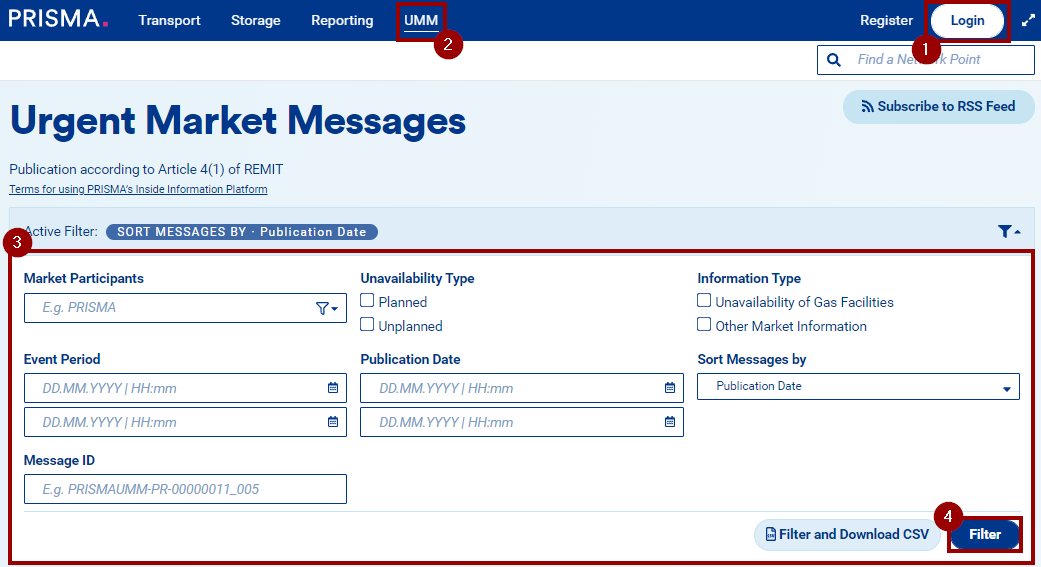
Task: Open the Transport menu
Action: (x=169, y=20)
